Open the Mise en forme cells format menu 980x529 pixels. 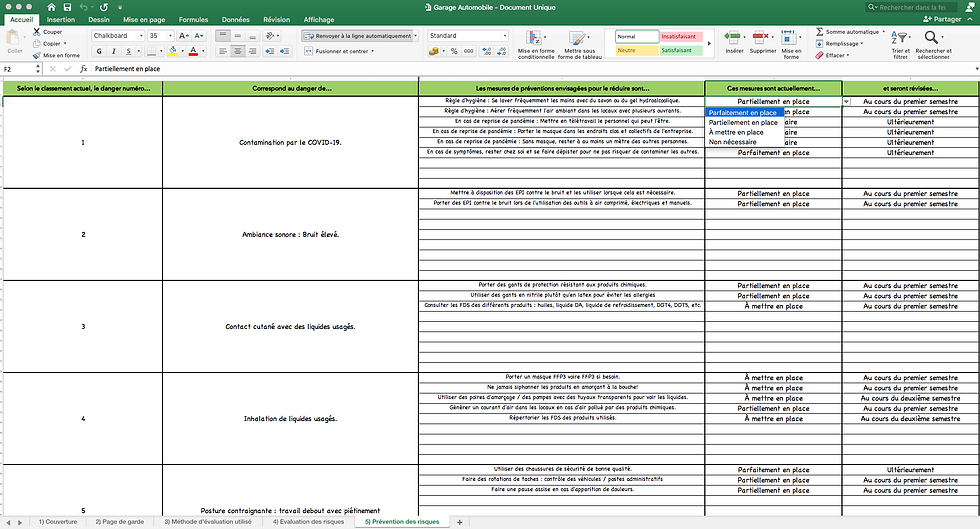(x=791, y=44)
